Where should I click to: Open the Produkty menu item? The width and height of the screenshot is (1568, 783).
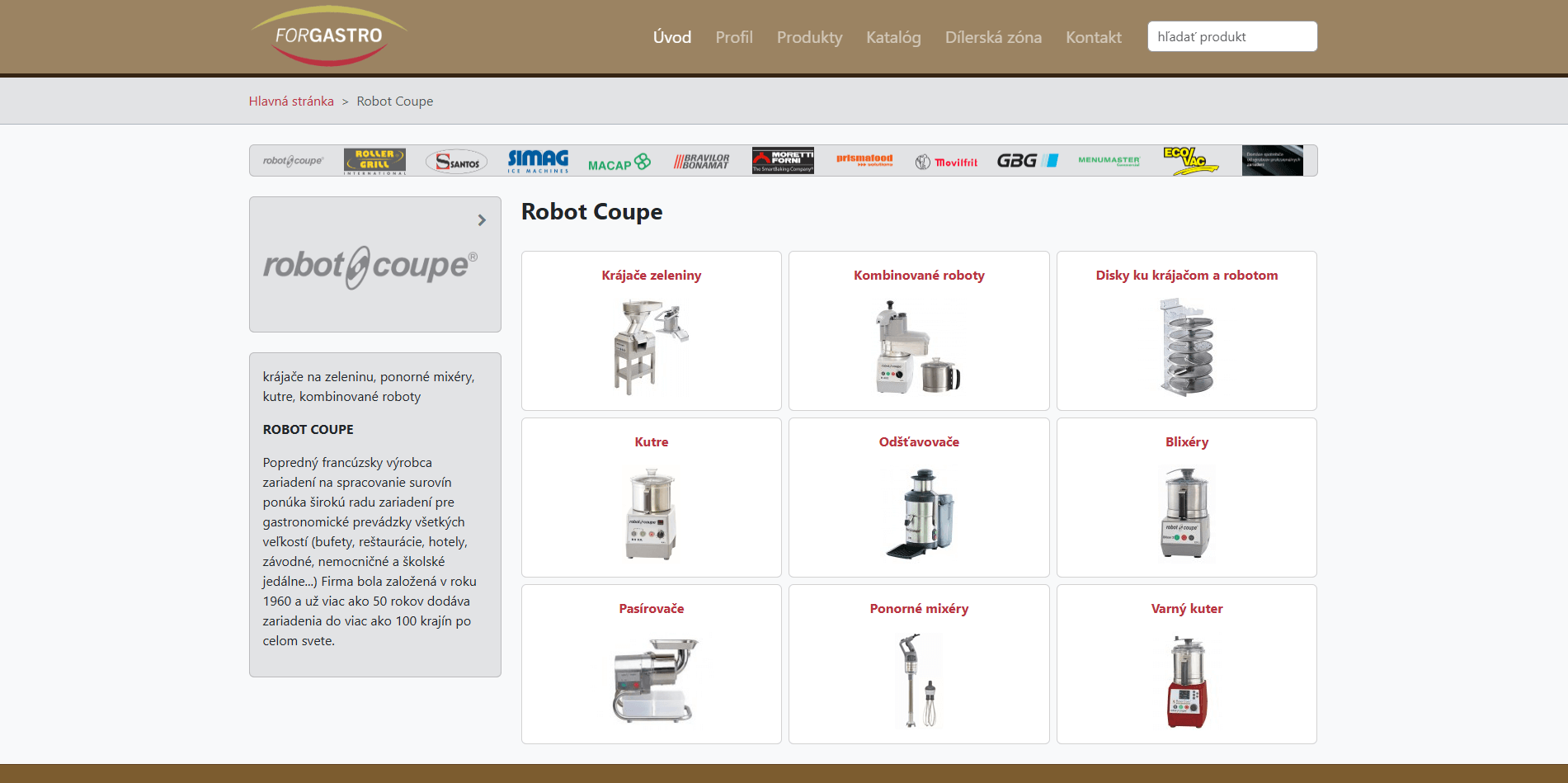[809, 37]
